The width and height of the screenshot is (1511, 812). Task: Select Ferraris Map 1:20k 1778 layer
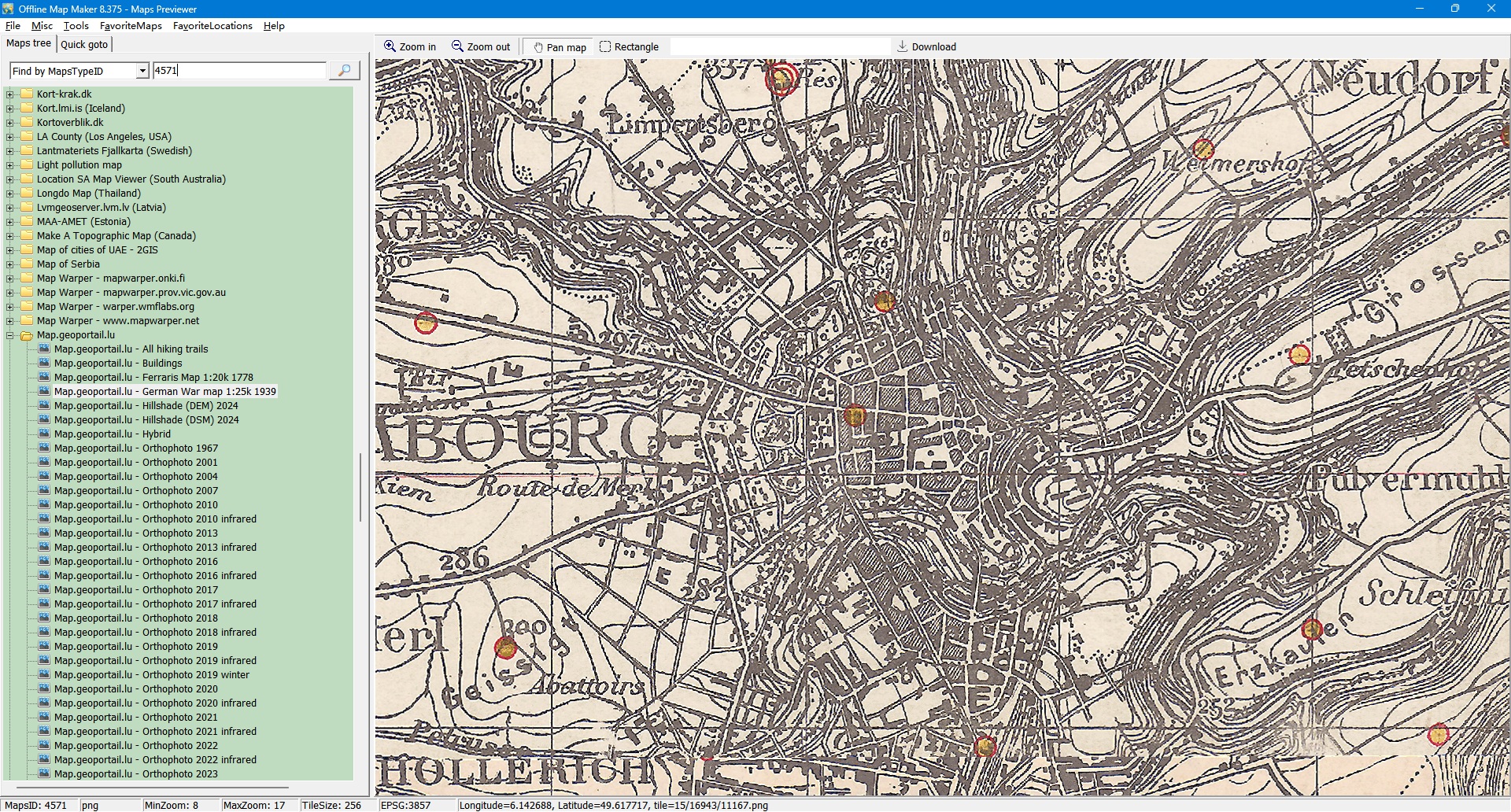pyautogui.click(x=153, y=378)
